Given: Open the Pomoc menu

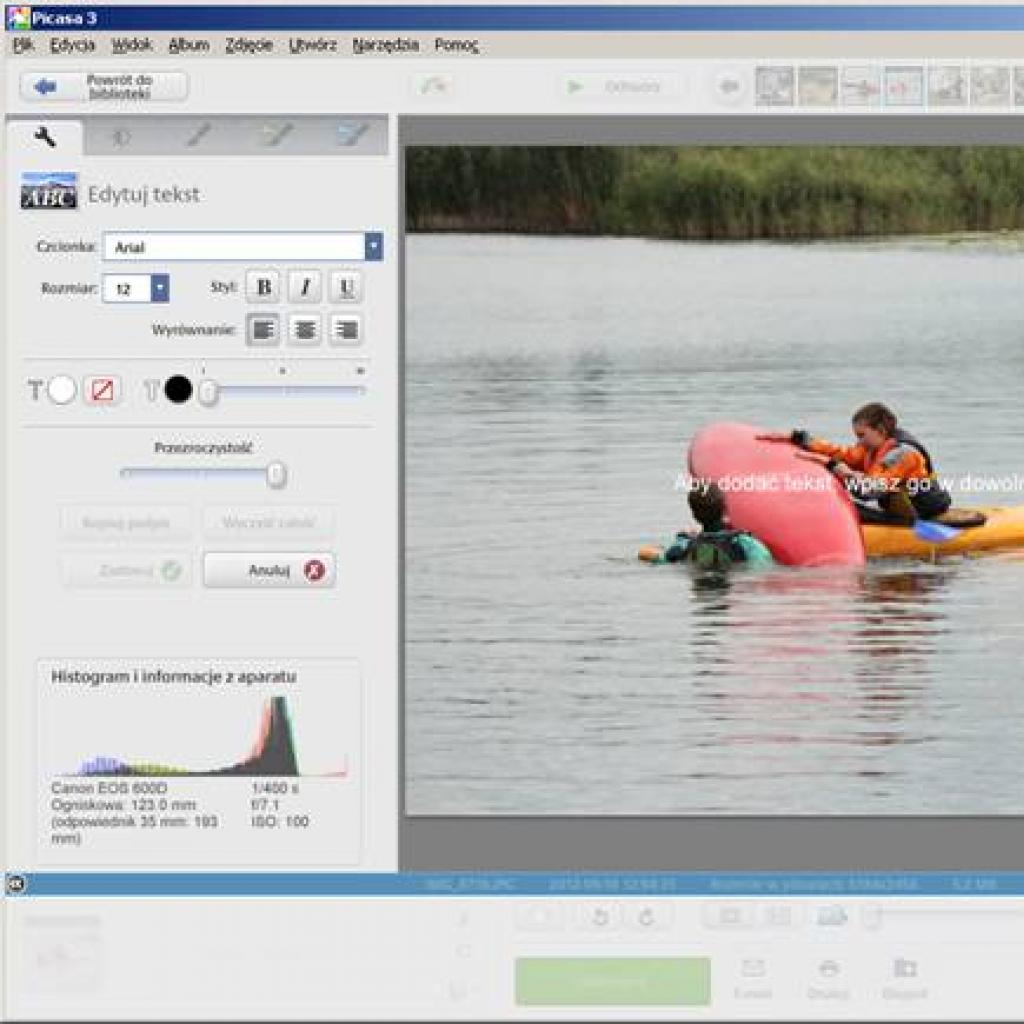Looking at the screenshot, I should [x=456, y=45].
